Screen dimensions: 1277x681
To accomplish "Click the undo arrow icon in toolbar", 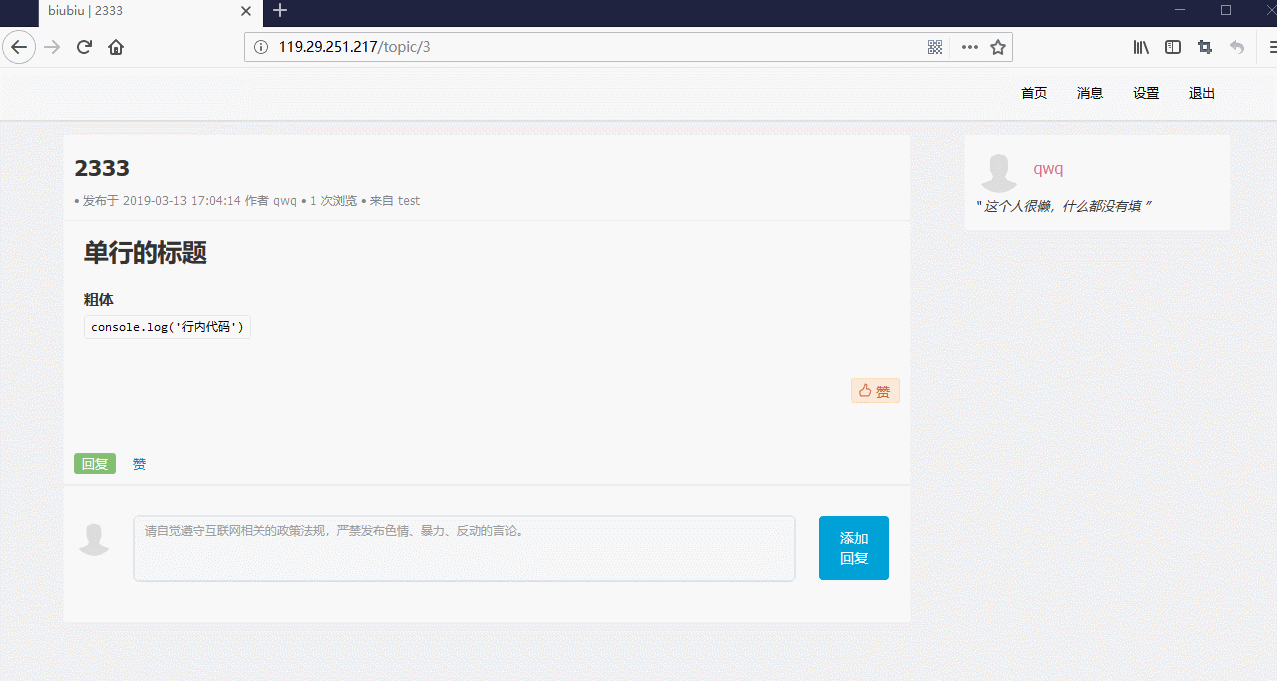I will click(x=1237, y=47).
